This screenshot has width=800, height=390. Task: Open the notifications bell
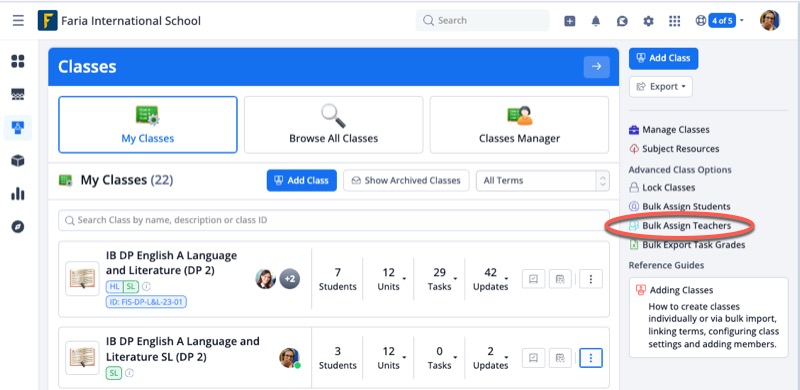pyautogui.click(x=595, y=21)
